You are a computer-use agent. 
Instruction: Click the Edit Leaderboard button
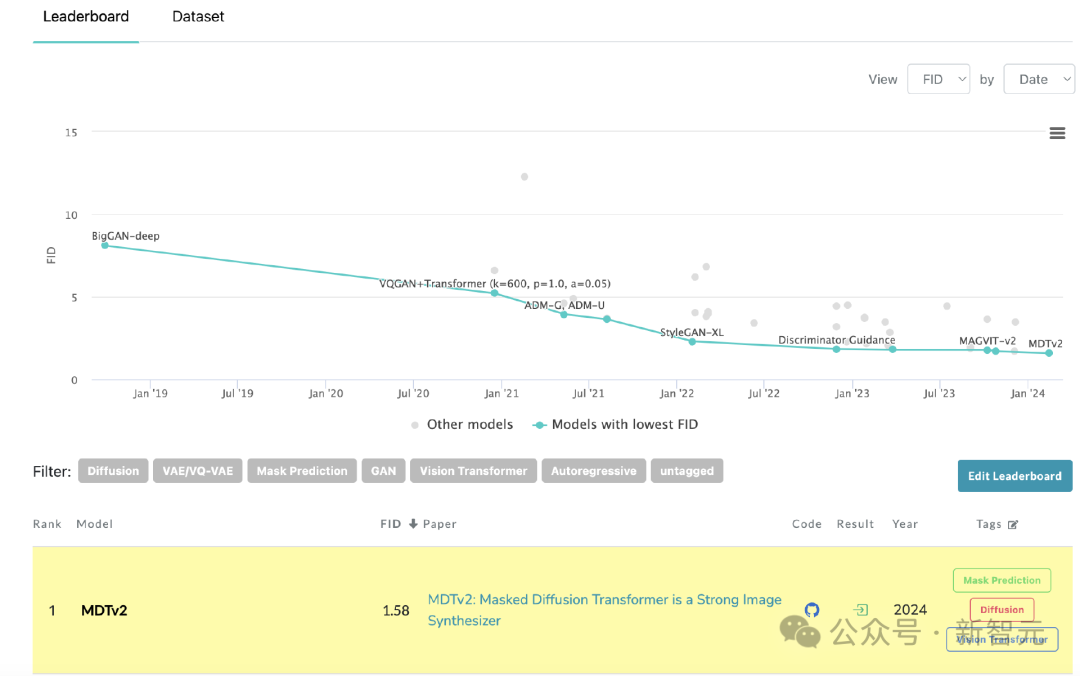pyautogui.click(x=1014, y=476)
